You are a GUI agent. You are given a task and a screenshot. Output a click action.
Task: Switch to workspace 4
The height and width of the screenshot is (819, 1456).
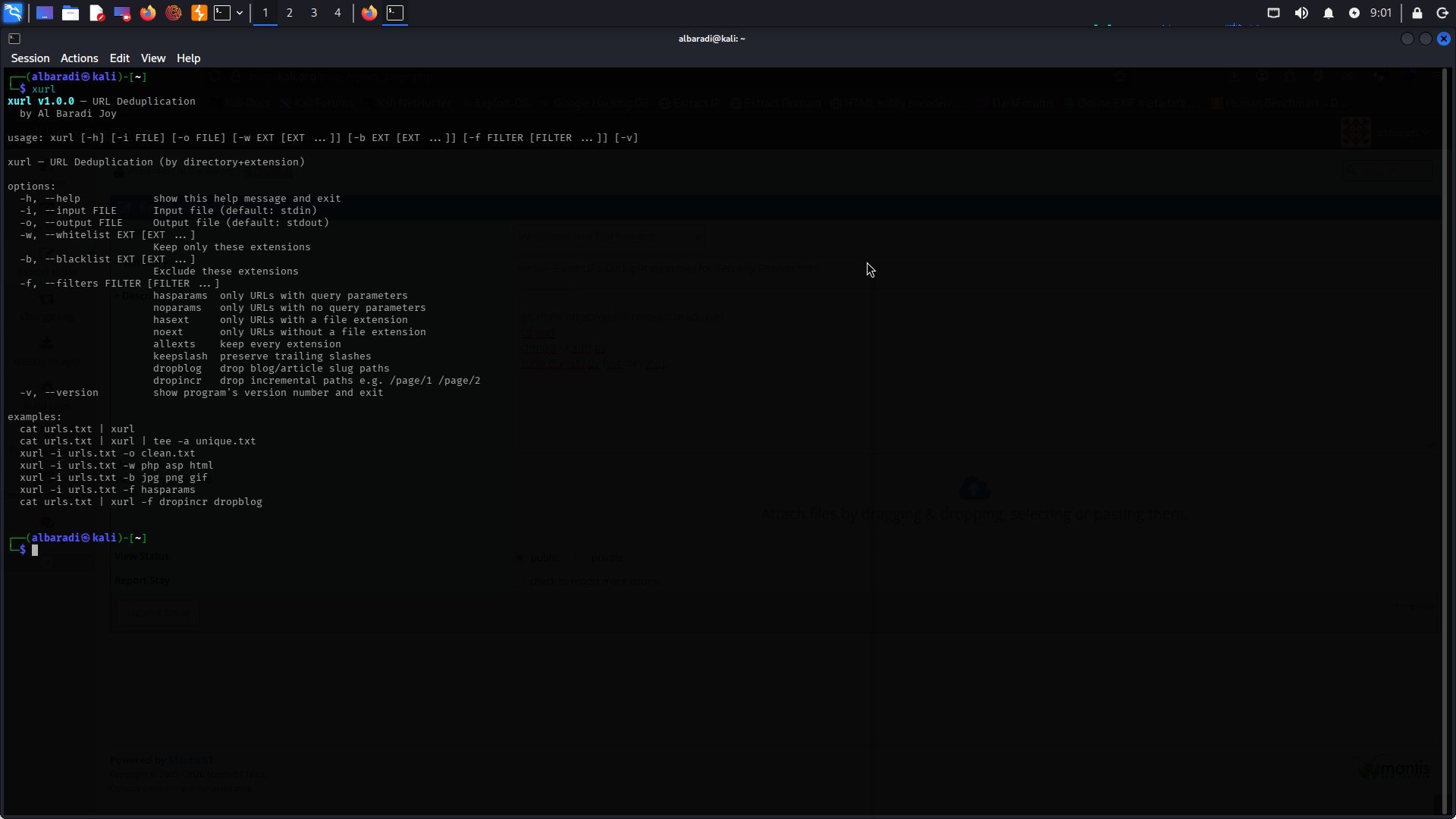coord(337,13)
